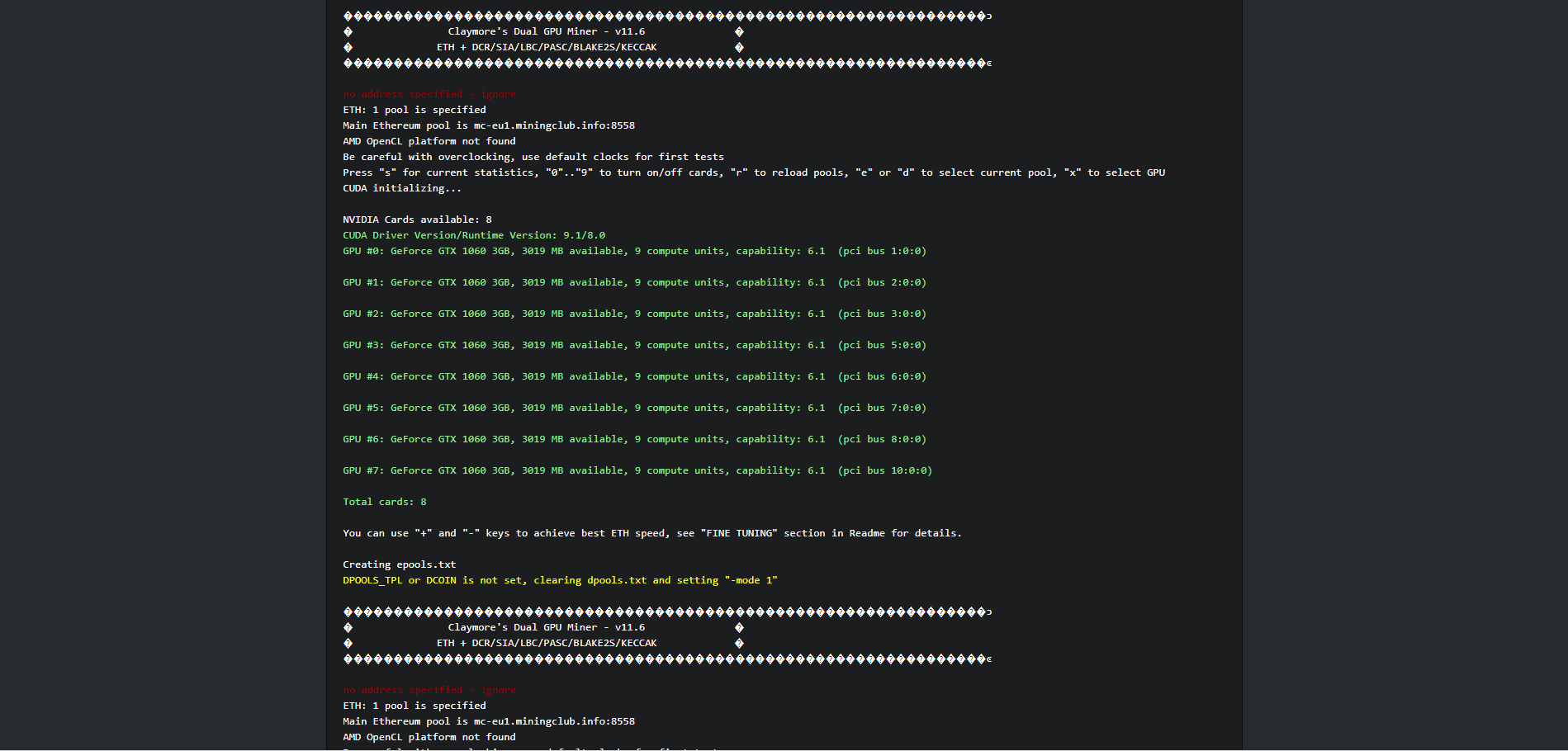Click the 'CUDA initializing...' line
The height and width of the screenshot is (751, 1568).
coord(402,188)
